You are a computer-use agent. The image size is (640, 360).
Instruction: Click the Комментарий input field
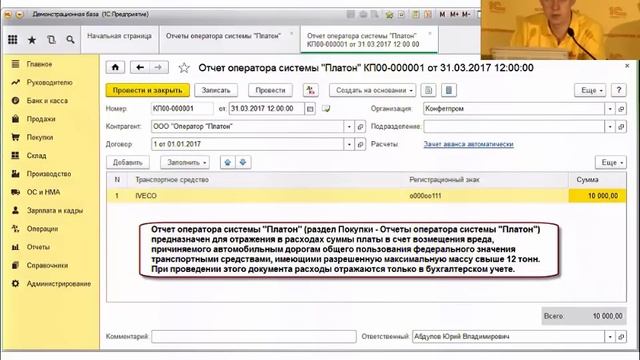click(253, 337)
